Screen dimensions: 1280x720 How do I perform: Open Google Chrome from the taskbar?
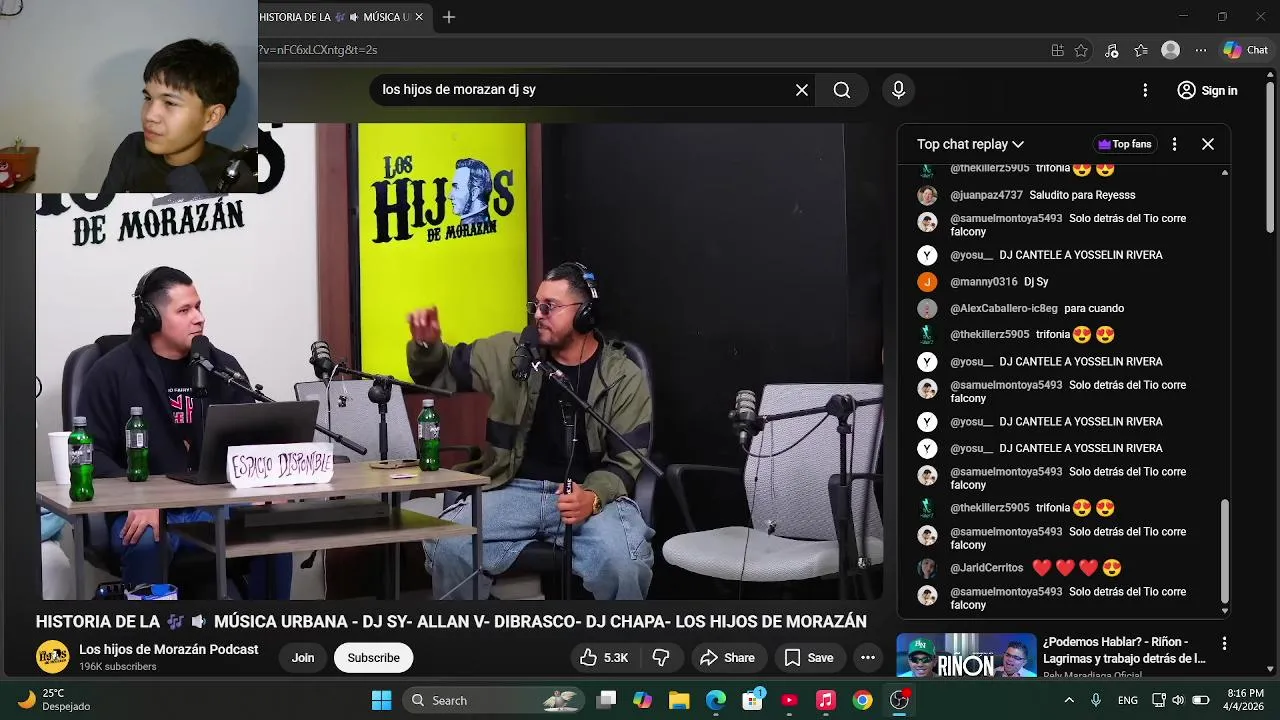click(x=862, y=700)
